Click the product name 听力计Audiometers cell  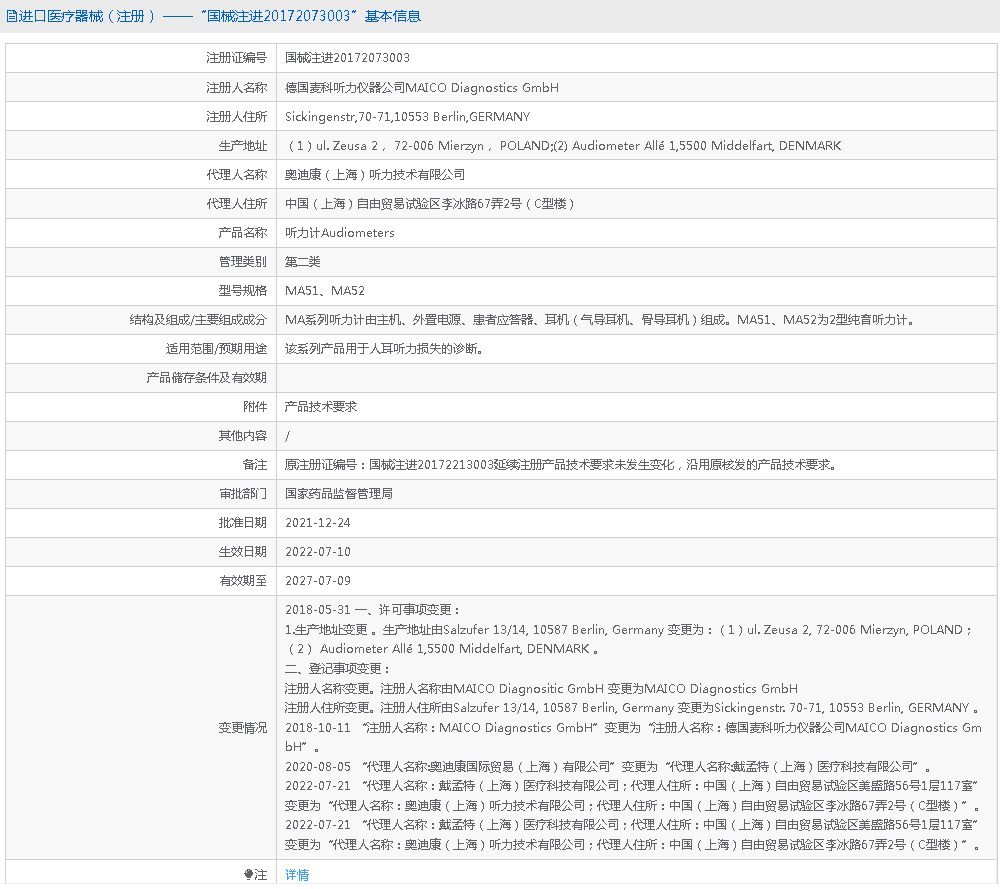click(x=340, y=232)
